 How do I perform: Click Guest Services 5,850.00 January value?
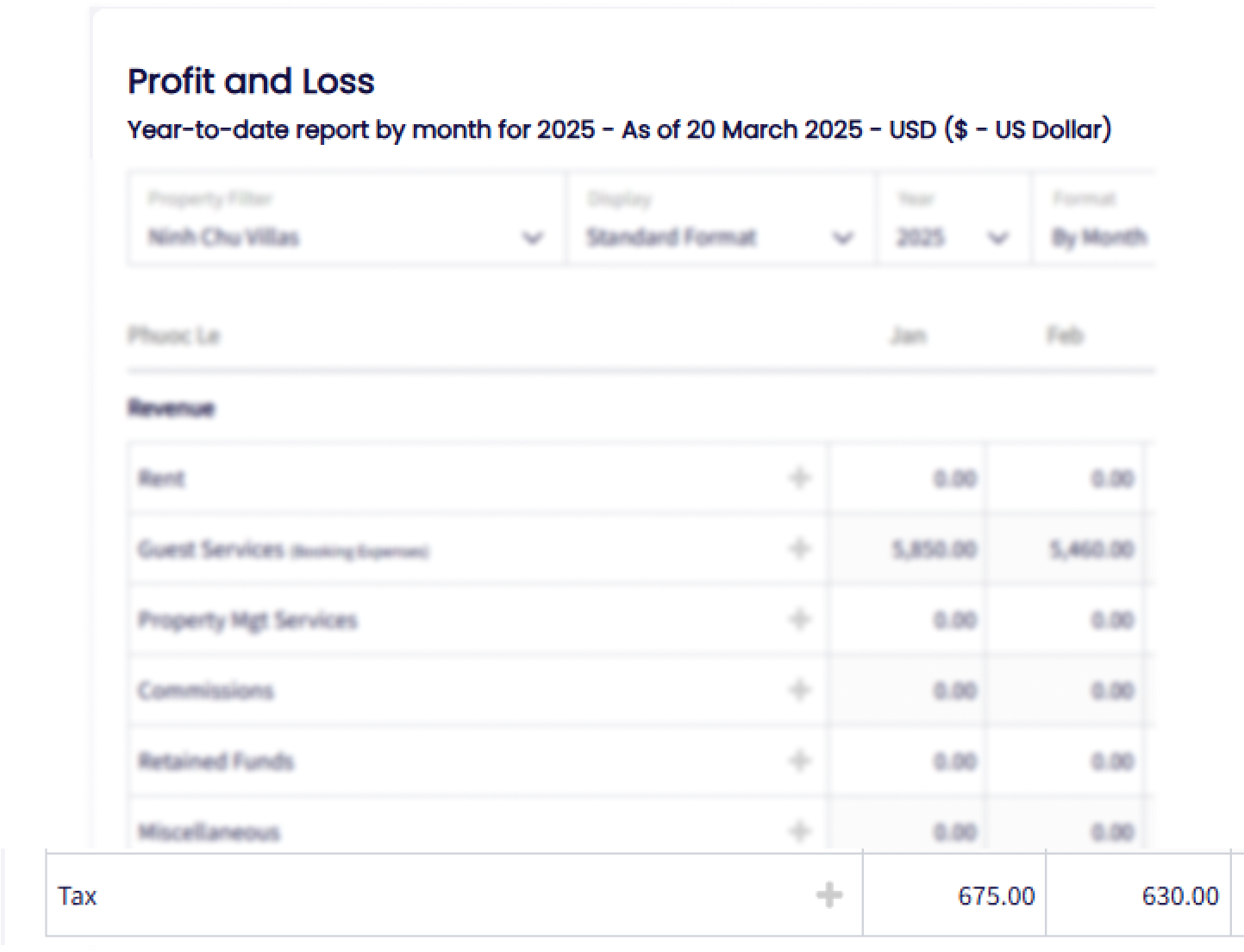point(935,549)
